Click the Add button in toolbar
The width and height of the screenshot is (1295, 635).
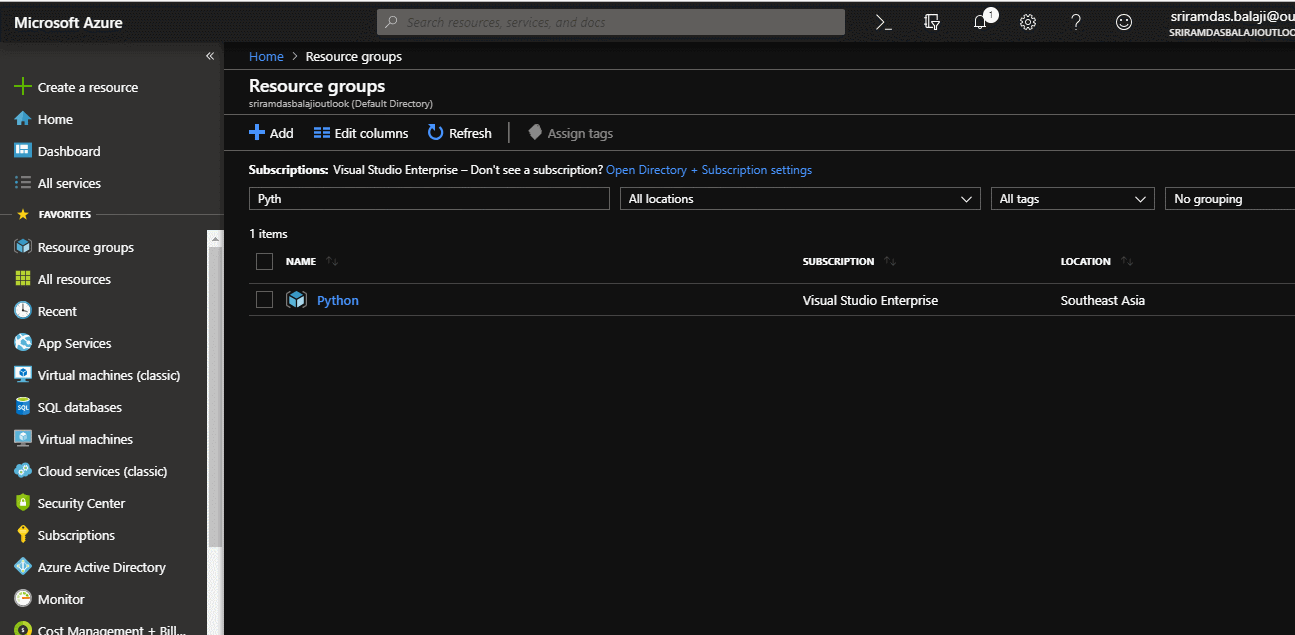(271, 133)
